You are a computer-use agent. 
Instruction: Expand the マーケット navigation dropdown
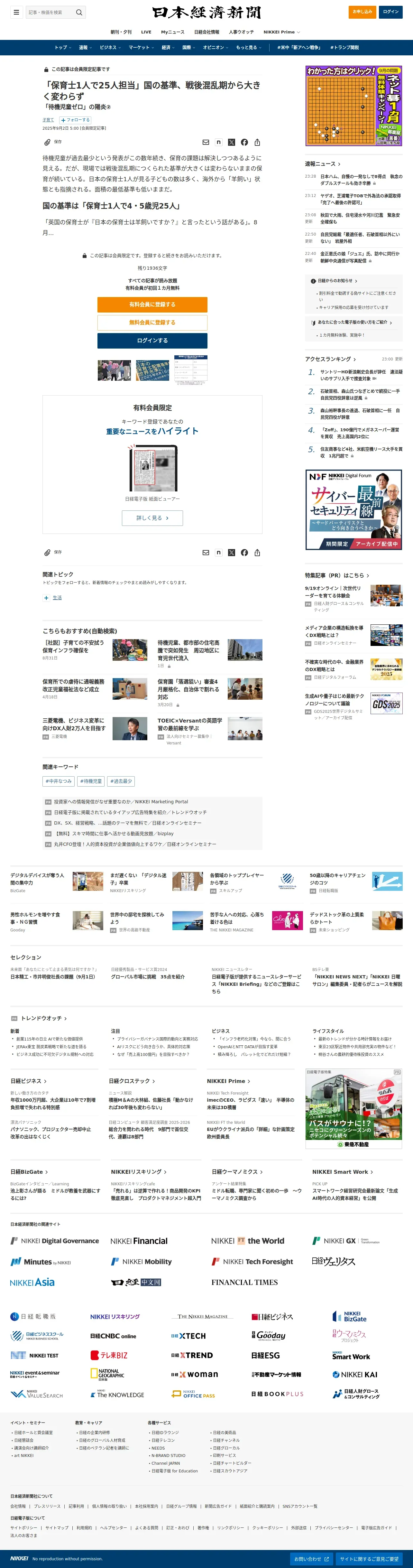(141, 48)
